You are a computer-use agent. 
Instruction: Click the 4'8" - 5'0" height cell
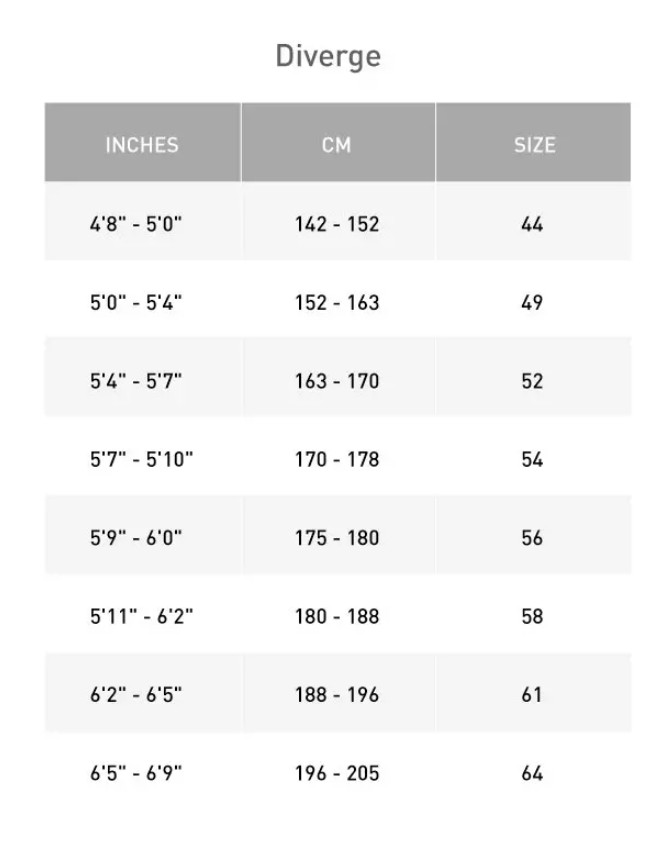pyautogui.click(x=136, y=224)
